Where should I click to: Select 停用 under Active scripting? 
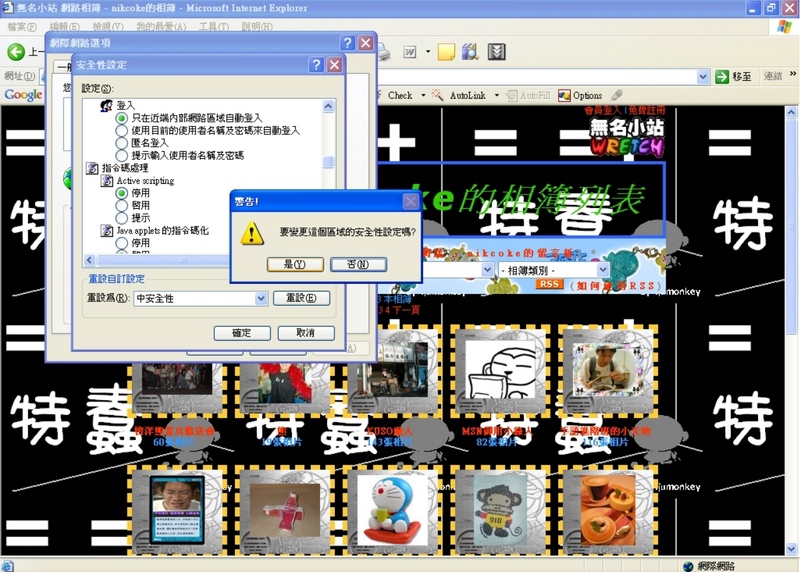click(121, 193)
